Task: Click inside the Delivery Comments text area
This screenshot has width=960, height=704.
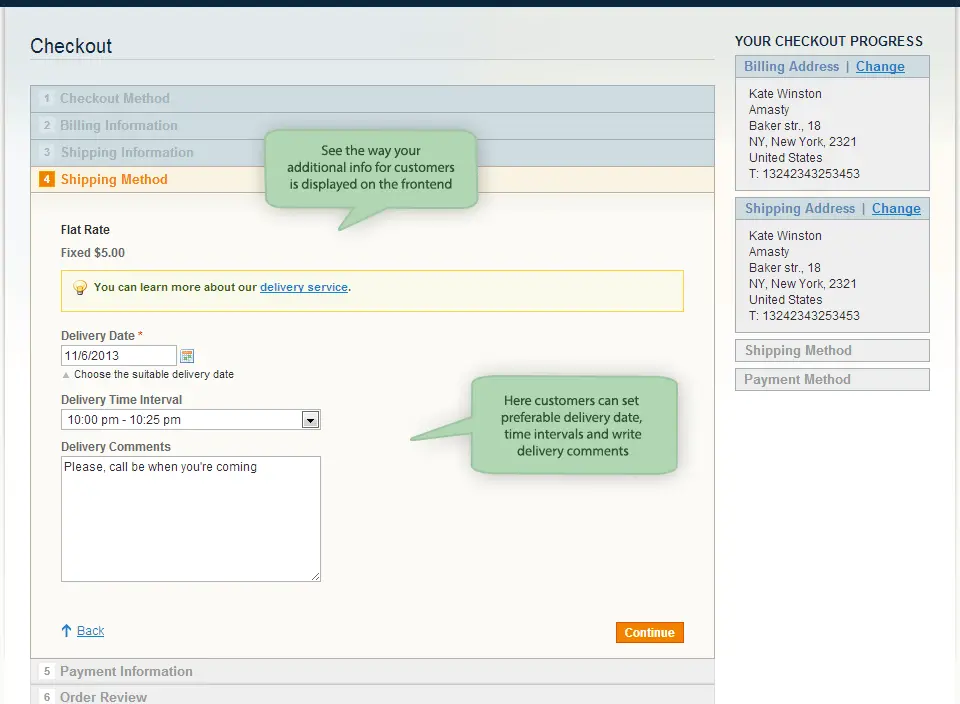Action: click(190, 518)
